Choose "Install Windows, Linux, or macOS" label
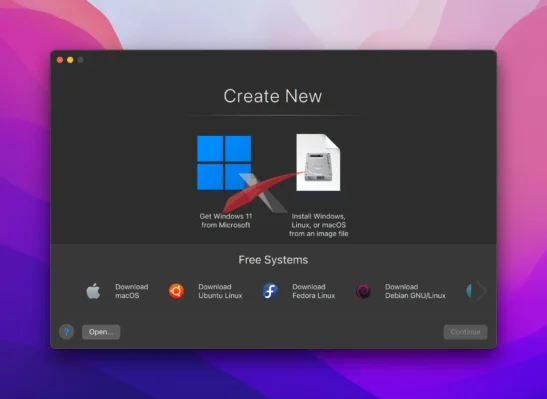 (319, 225)
